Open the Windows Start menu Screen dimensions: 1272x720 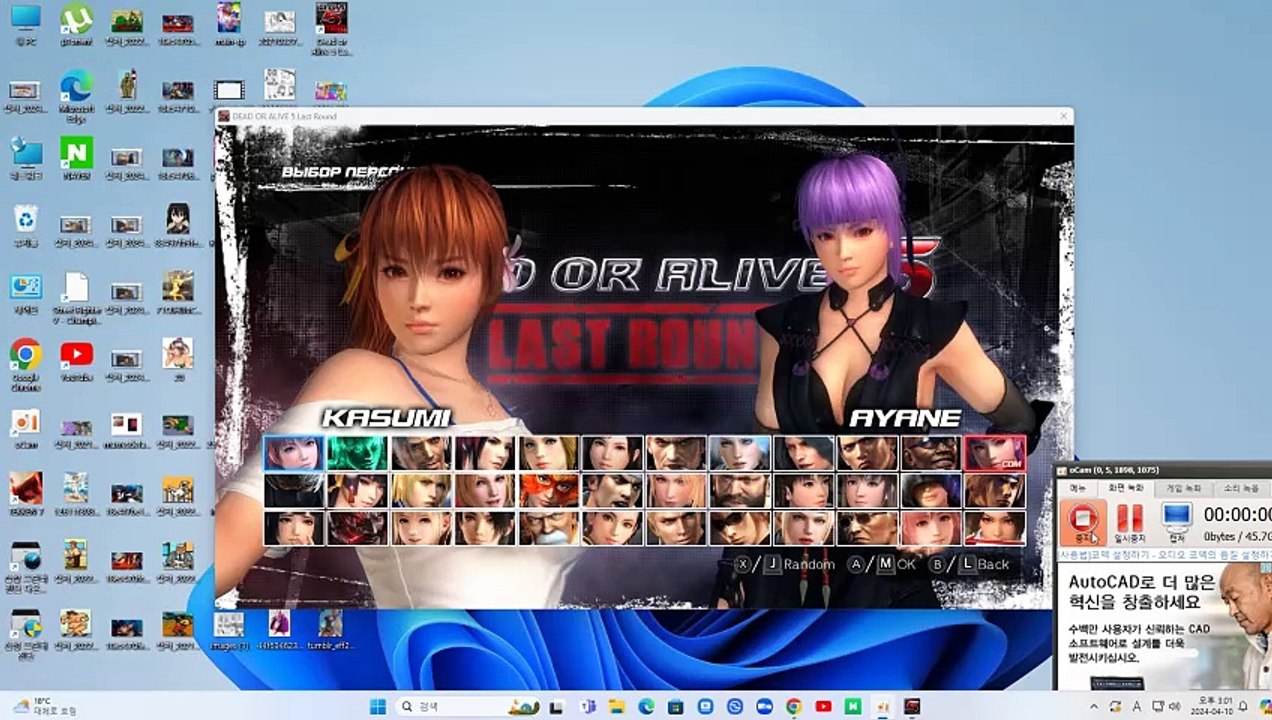point(378,706)
